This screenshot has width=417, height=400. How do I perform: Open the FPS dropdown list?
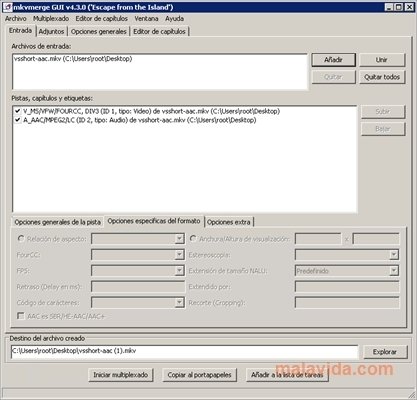pos(179,271)
